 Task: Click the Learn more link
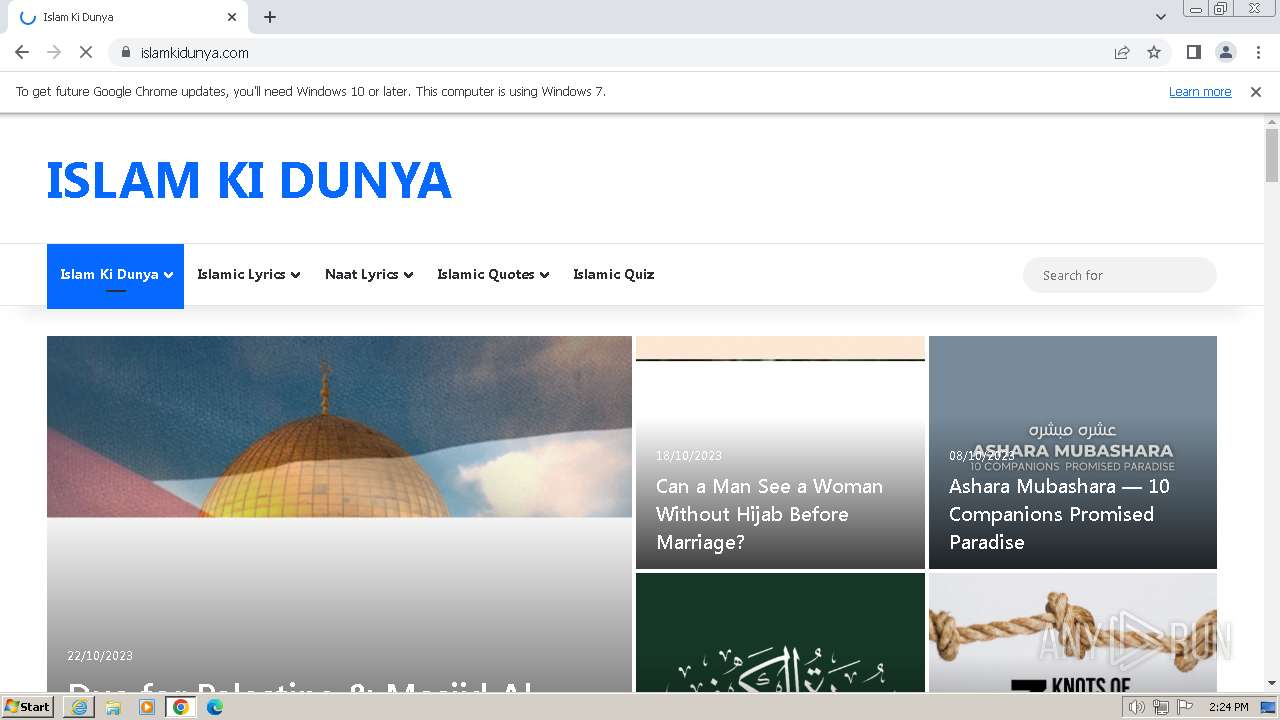tap(1200, 91)
